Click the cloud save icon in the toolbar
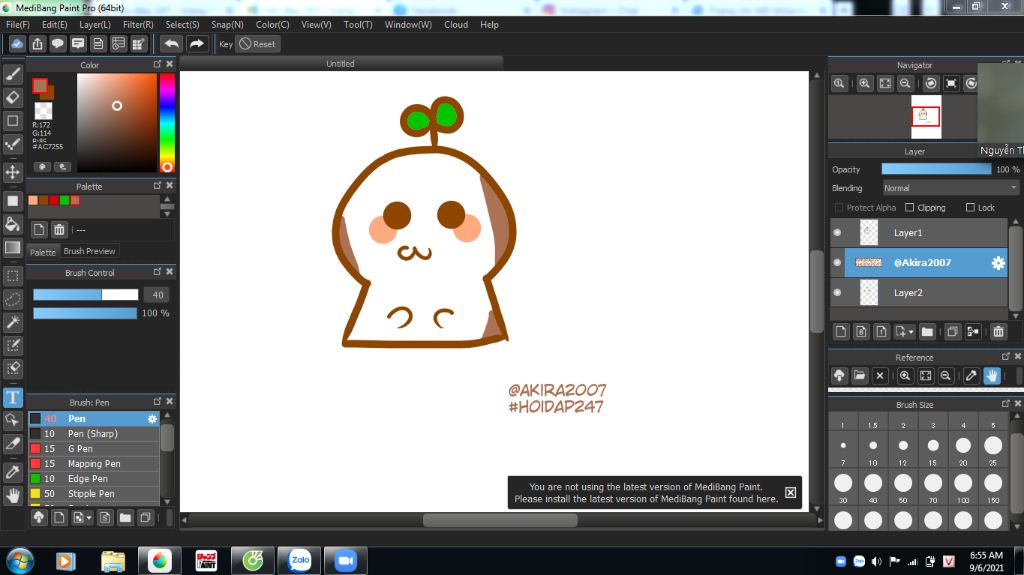Viewport: 1024px width, 575px height. click(17, 44)
